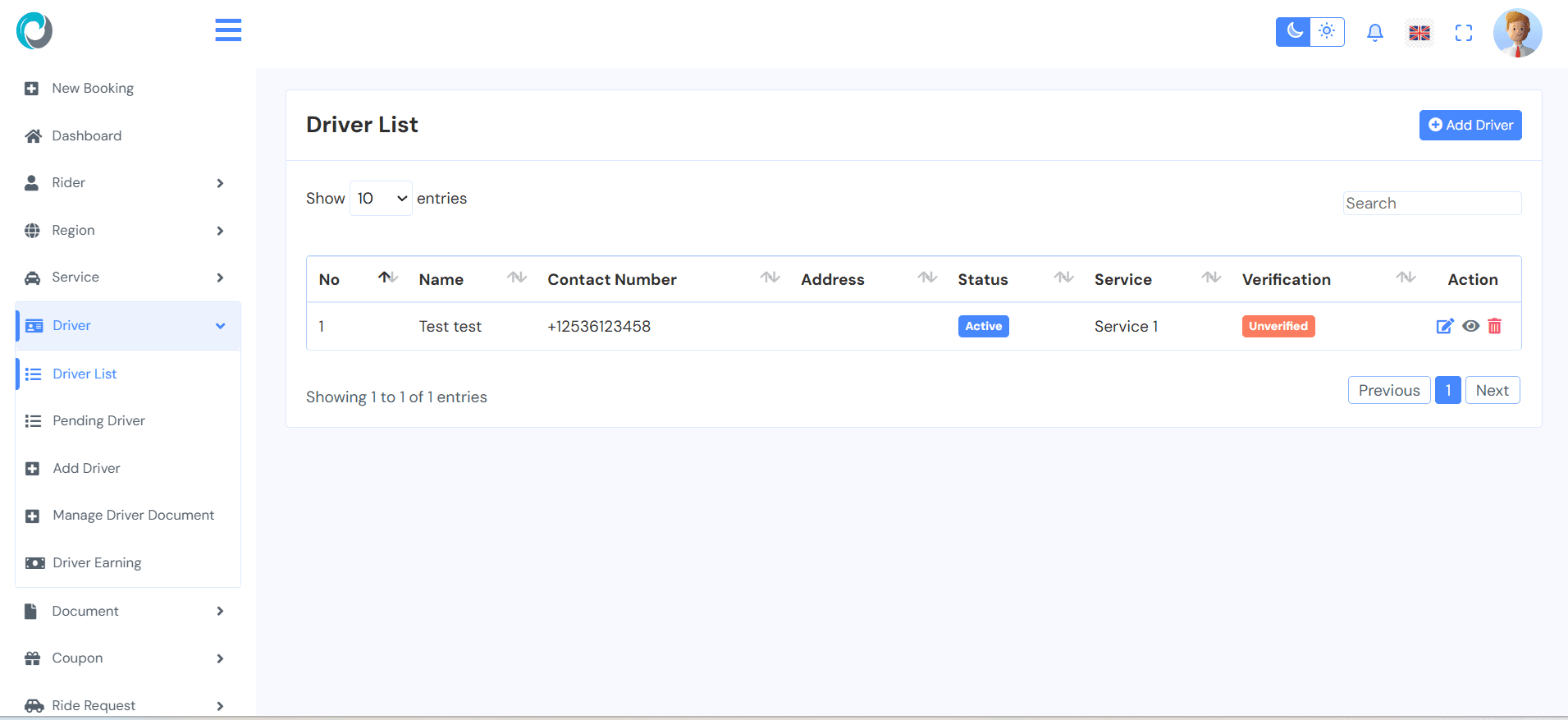1568x720 pixels.
Task: Click the Next pagination button
Action: (x=1492, y=391)
